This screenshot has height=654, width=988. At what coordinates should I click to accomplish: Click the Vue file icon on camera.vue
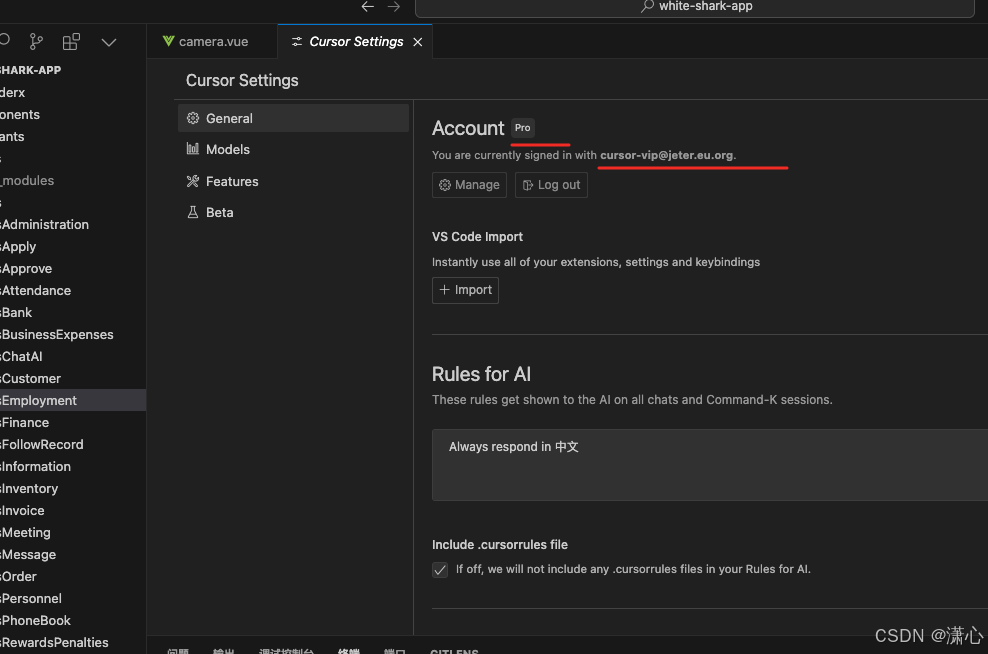pyautogui.click(x=168, y=41)
